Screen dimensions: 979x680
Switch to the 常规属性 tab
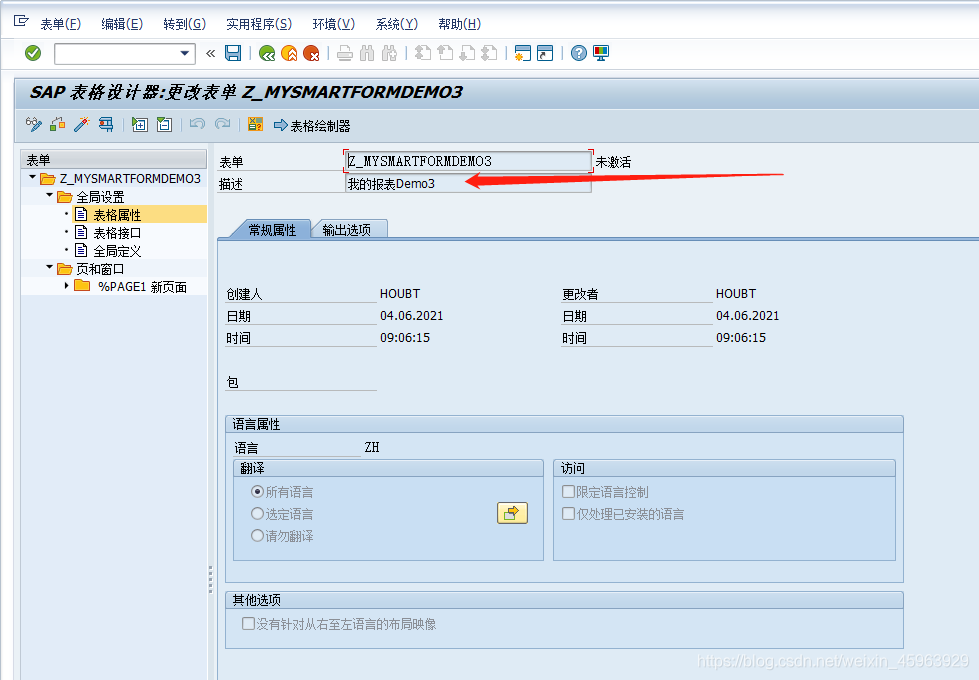pos(272,230)
